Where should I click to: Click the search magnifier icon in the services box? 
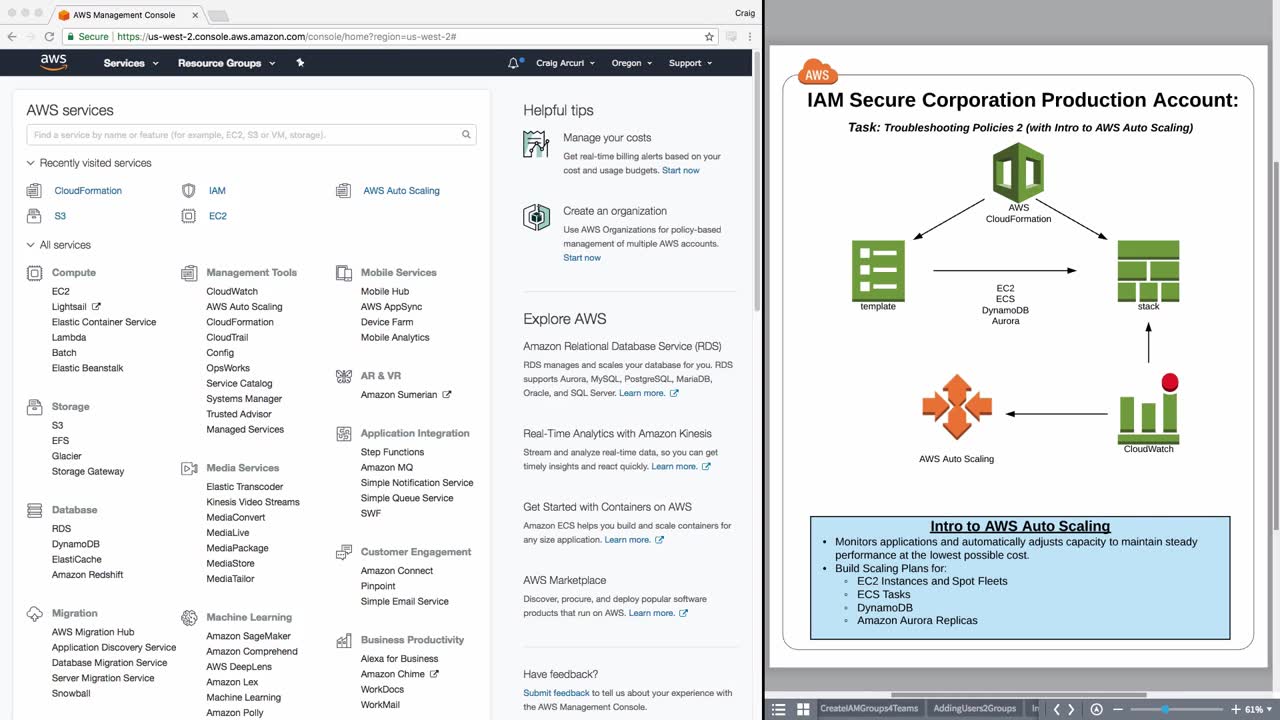click(x=466, y=134)
